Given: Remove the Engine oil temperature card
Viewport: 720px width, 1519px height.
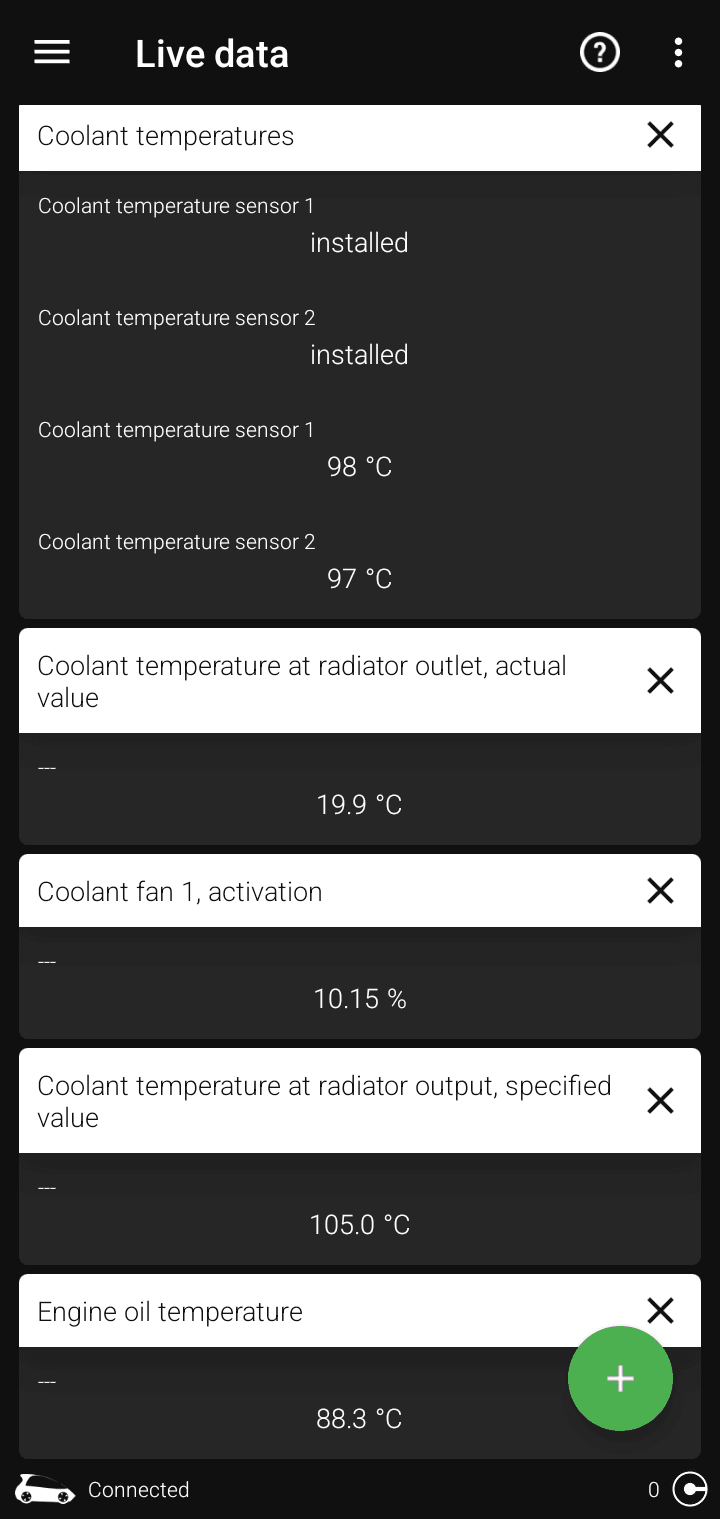Looking at the screenshot, I should tap(660, 1310).
